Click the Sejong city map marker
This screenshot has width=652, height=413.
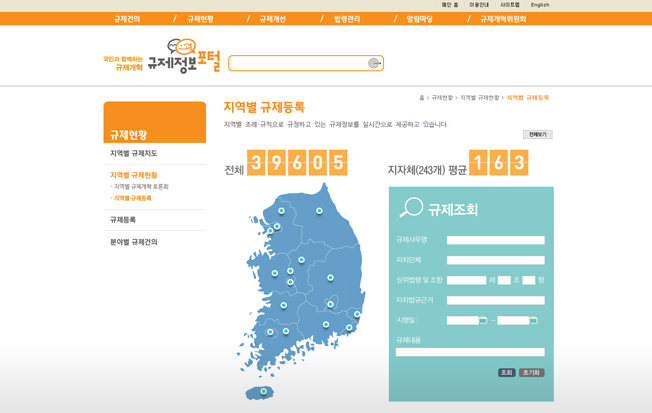coord(290,271)
